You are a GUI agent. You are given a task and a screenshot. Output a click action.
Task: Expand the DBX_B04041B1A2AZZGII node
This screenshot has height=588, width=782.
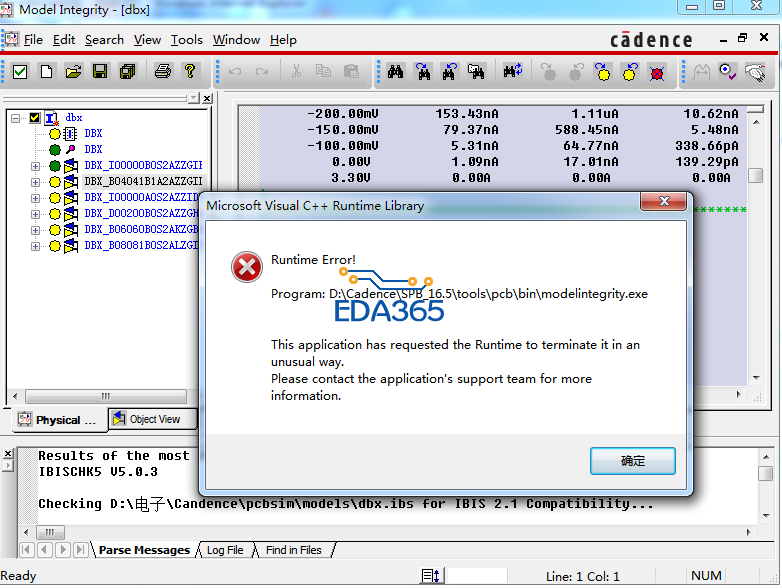click(35, 182)
